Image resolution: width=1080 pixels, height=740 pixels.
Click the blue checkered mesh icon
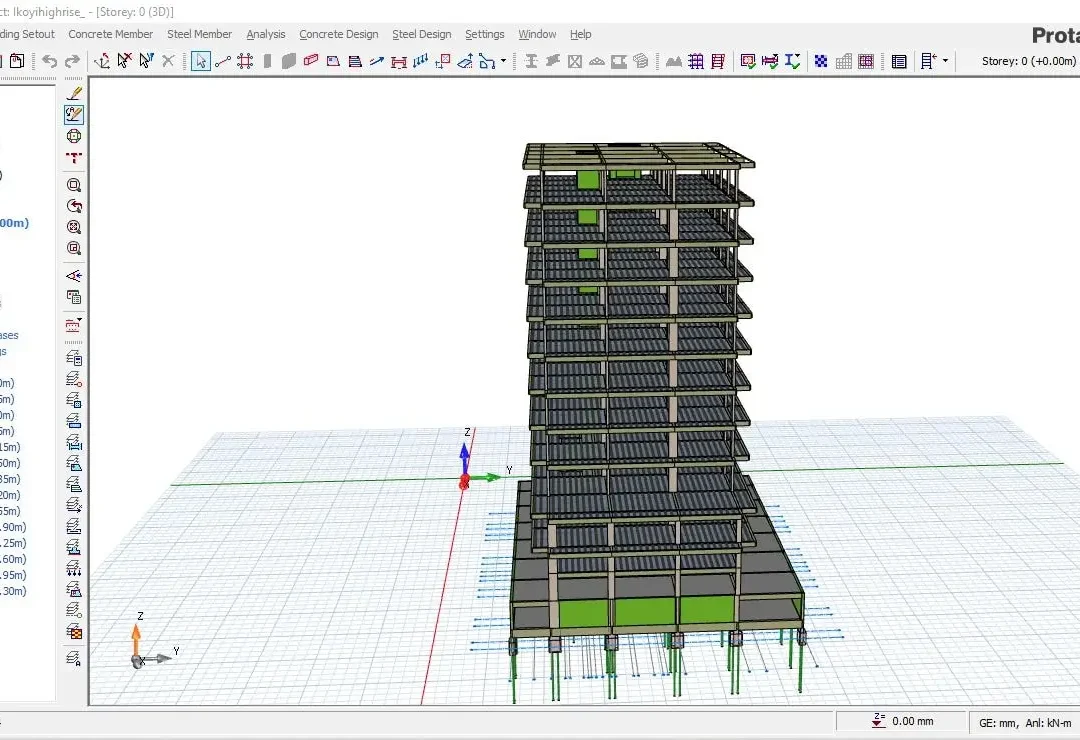[x=820, y=61]
